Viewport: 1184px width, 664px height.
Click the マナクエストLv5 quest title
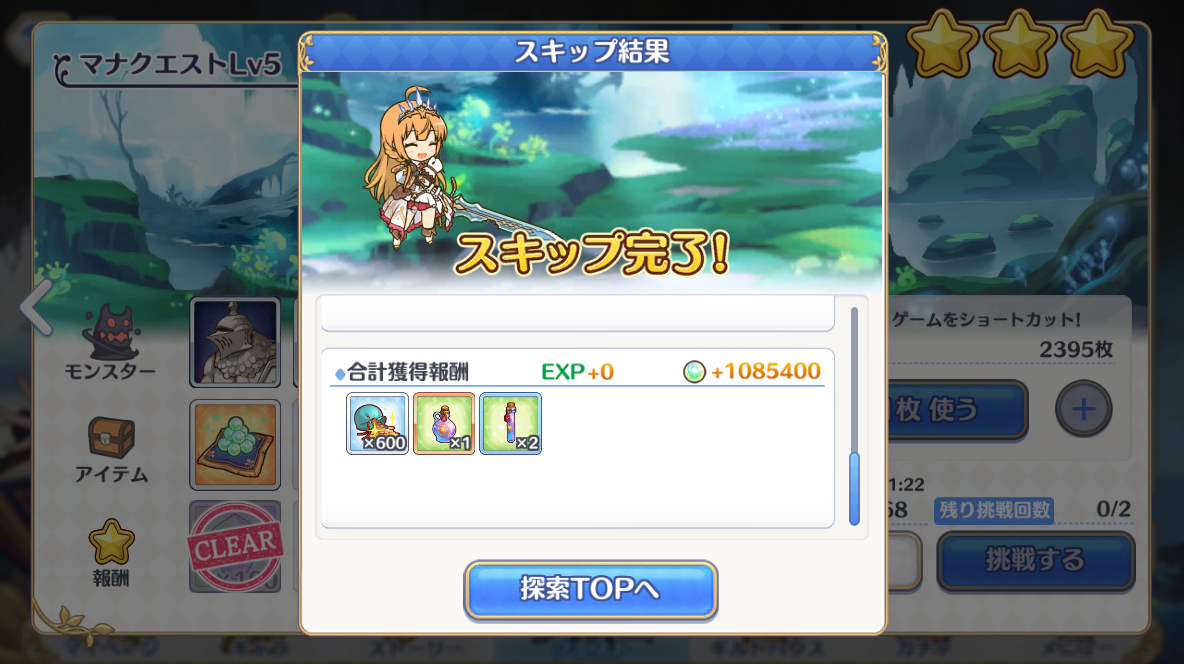(180, 65)
